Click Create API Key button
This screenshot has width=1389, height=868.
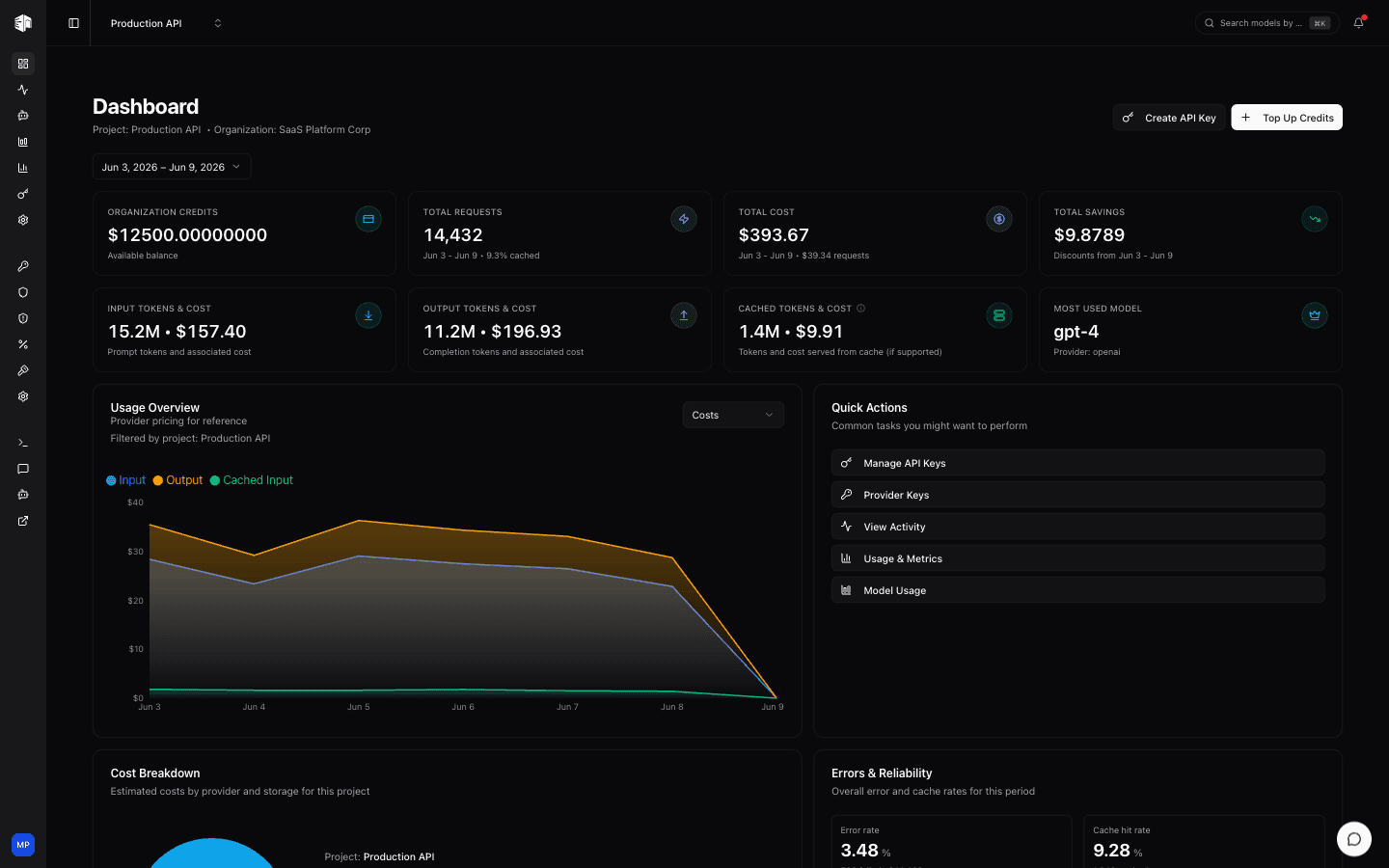click(x=1169, y=118)
